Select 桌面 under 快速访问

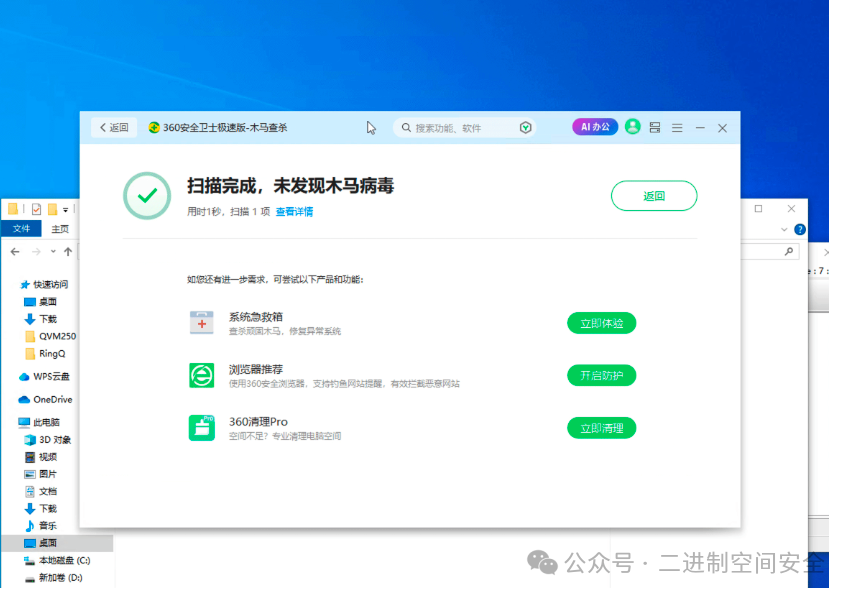tap(41, 301)
